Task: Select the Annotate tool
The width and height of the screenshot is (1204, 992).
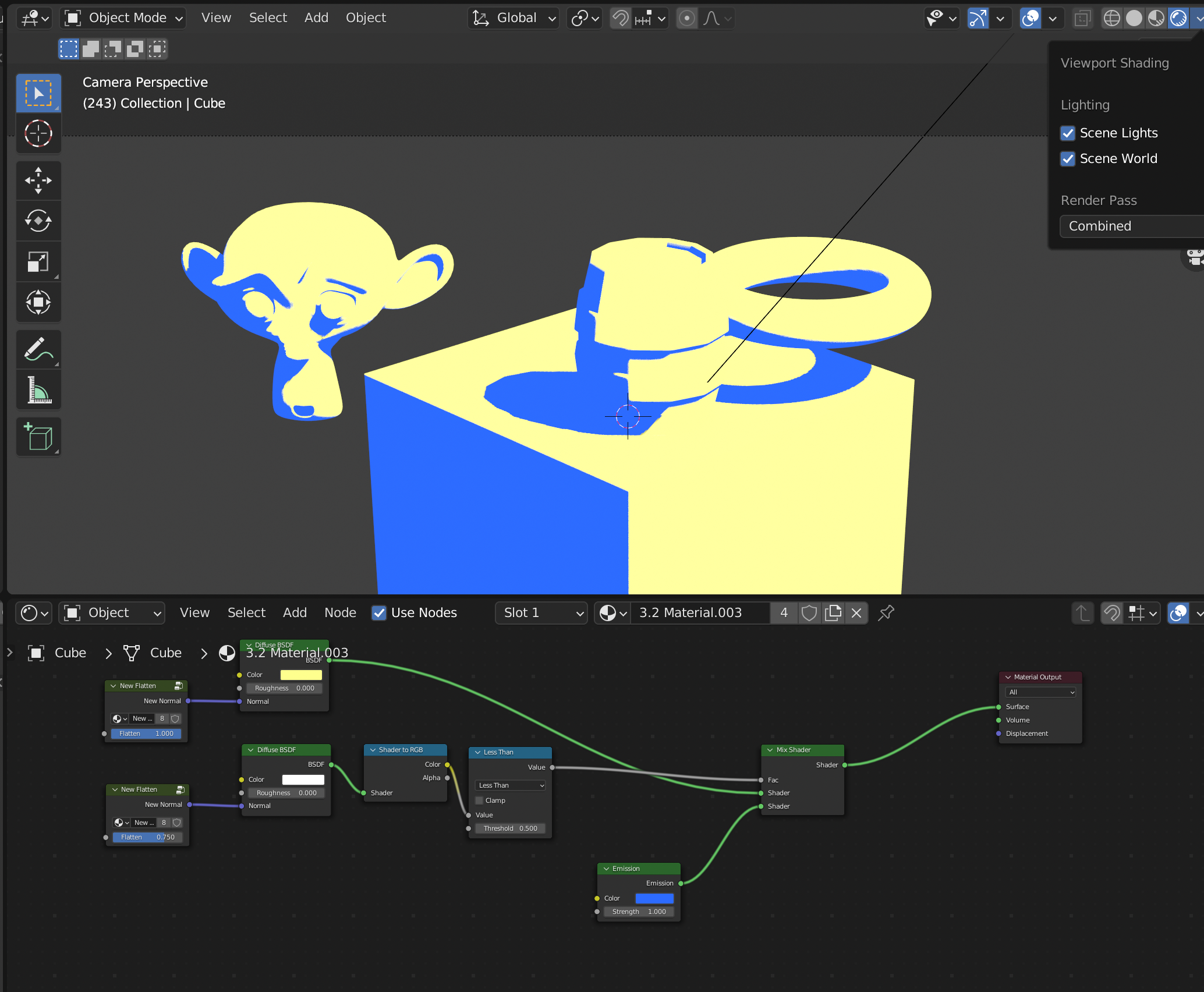Action: click(38, 349)
